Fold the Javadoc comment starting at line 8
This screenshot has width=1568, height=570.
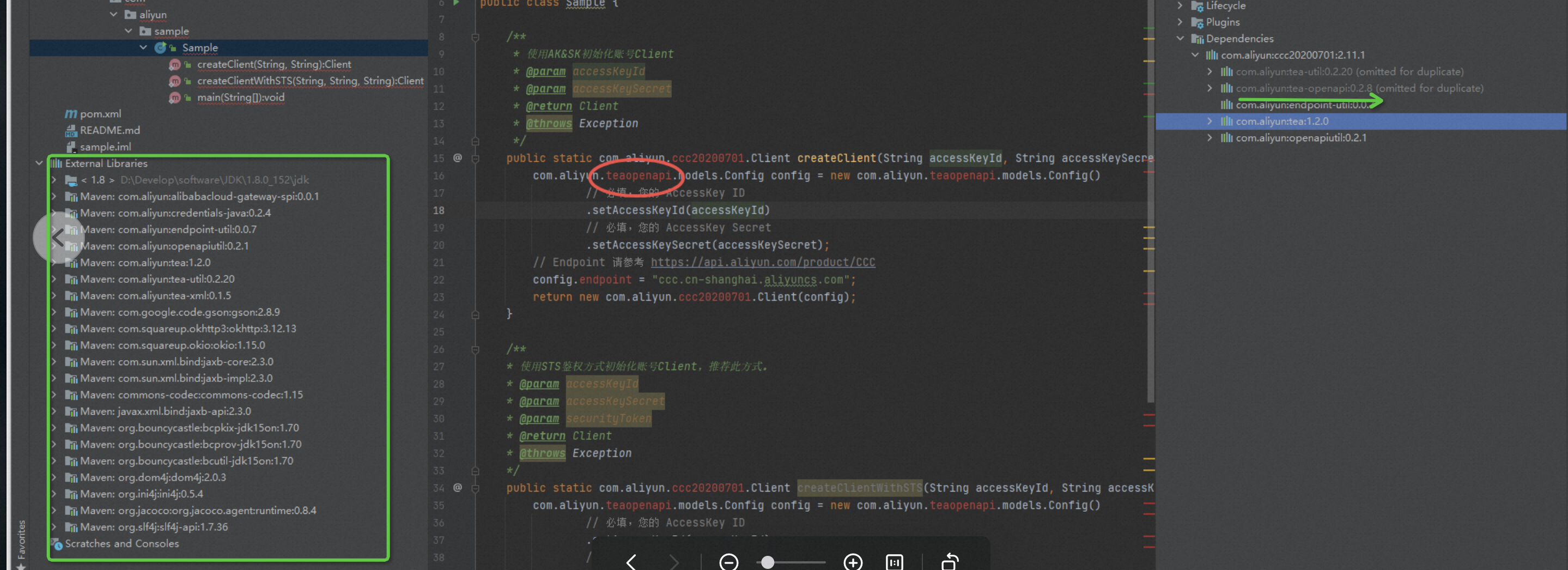(476, 37)
